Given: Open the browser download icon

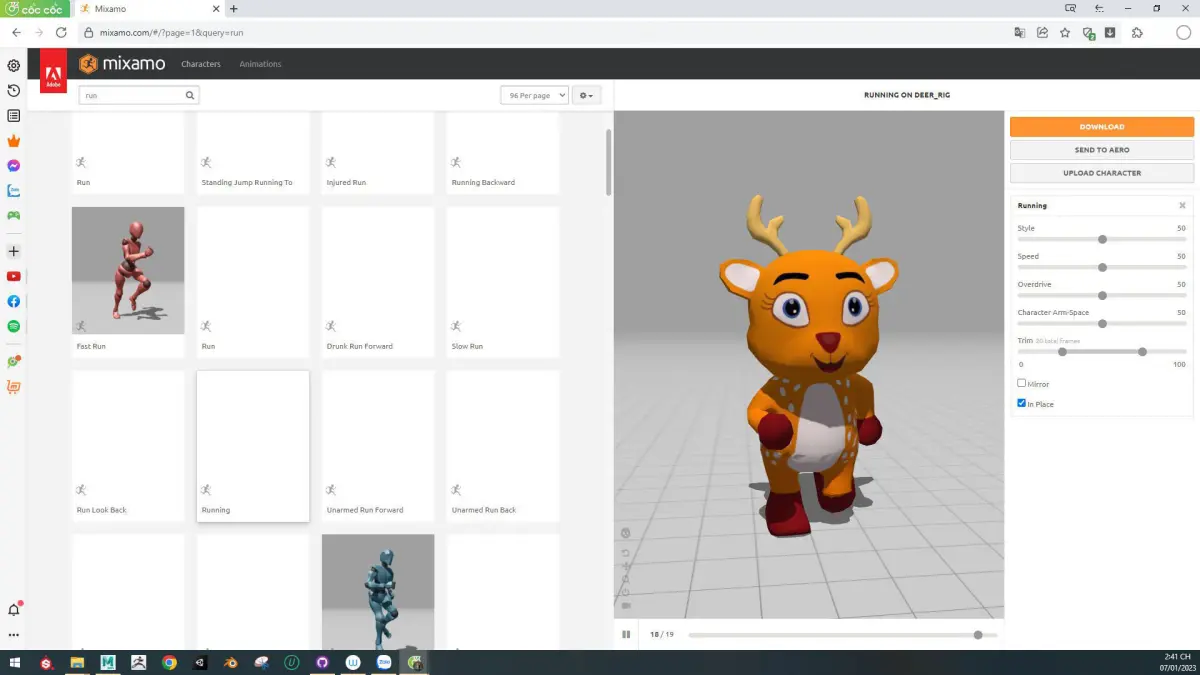Looking at the screenshot, I should [x=1110, y=32].
